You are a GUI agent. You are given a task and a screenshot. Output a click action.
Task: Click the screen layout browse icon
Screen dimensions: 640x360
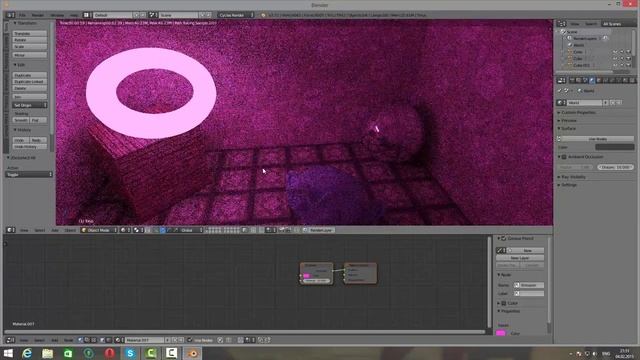pos(86,15)
